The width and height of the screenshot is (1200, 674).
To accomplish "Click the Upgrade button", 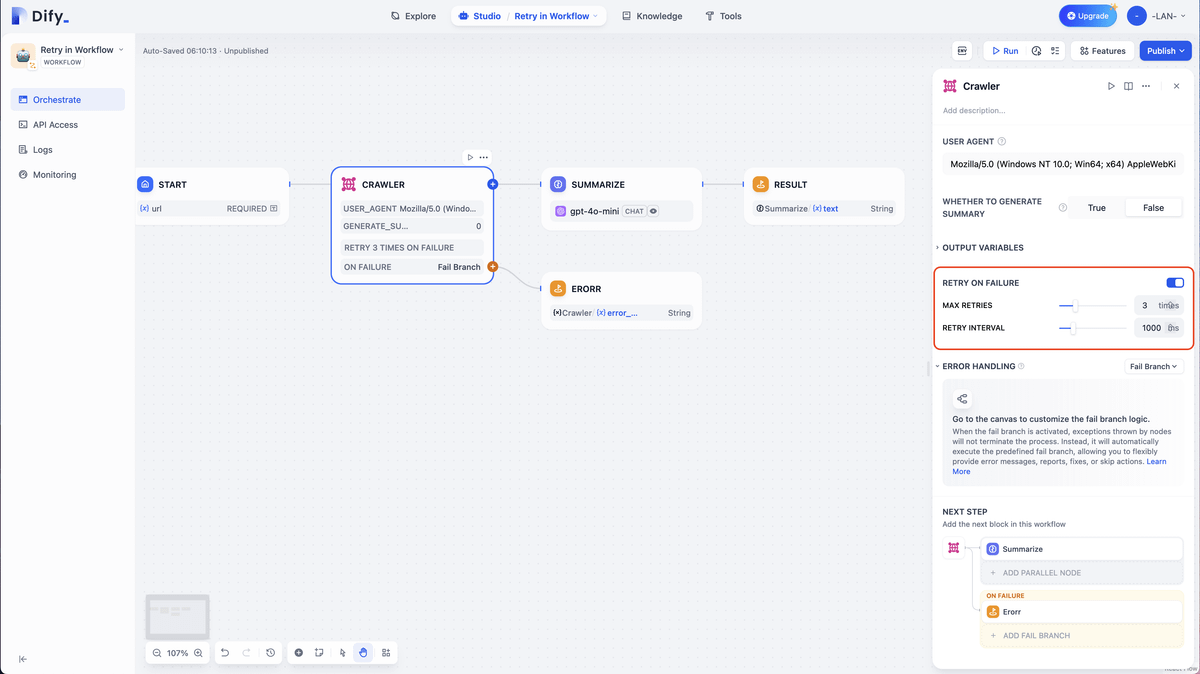I will (x=1087, y=16).
